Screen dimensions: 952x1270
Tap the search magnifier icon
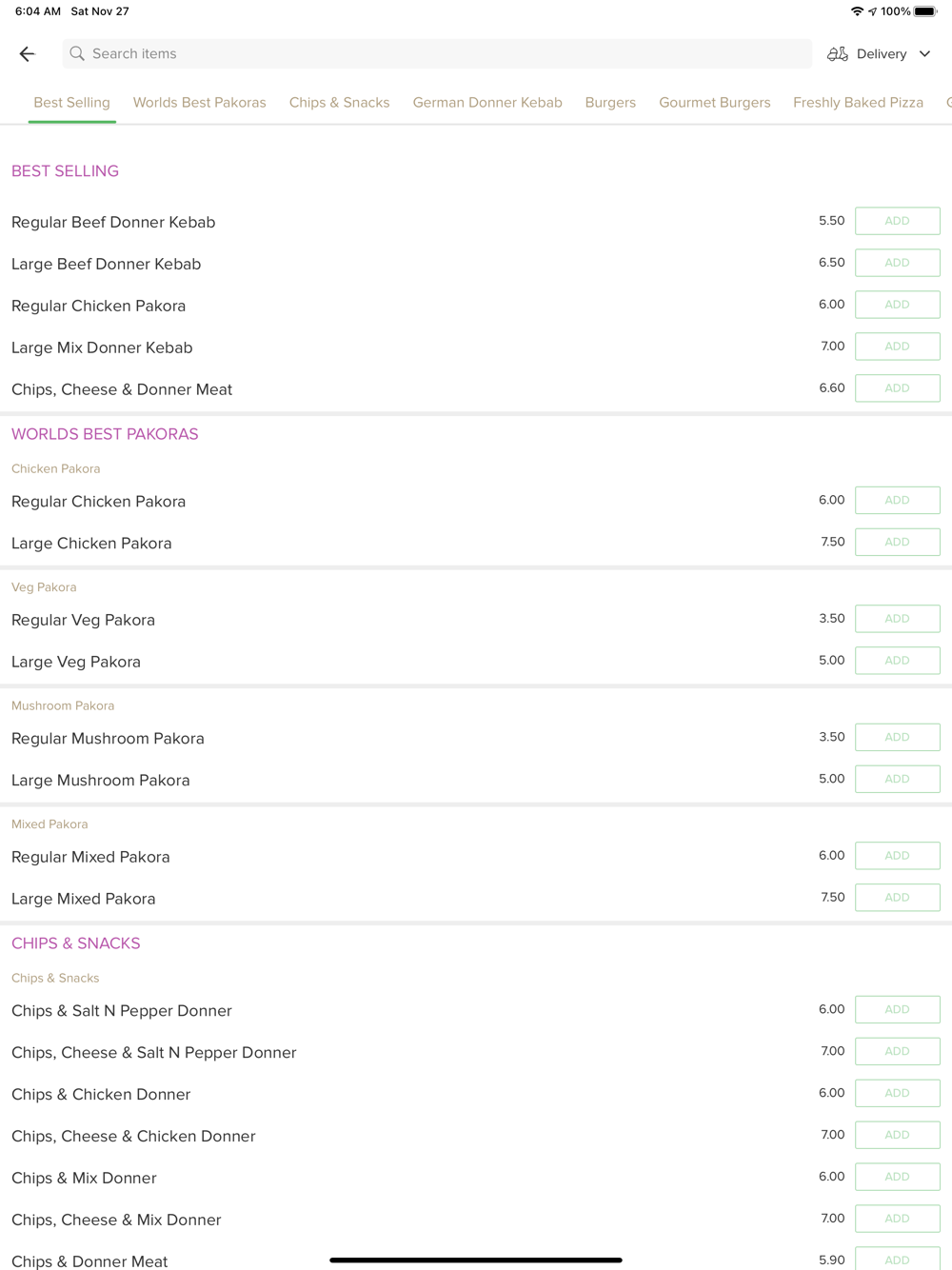[77, 54]
